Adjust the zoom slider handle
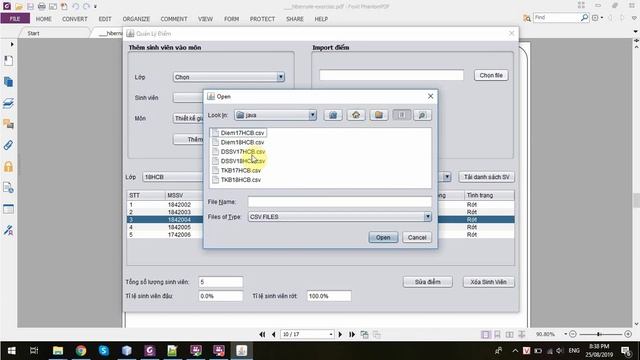Screen dimensions: 640x360 (x=599, y=334)
